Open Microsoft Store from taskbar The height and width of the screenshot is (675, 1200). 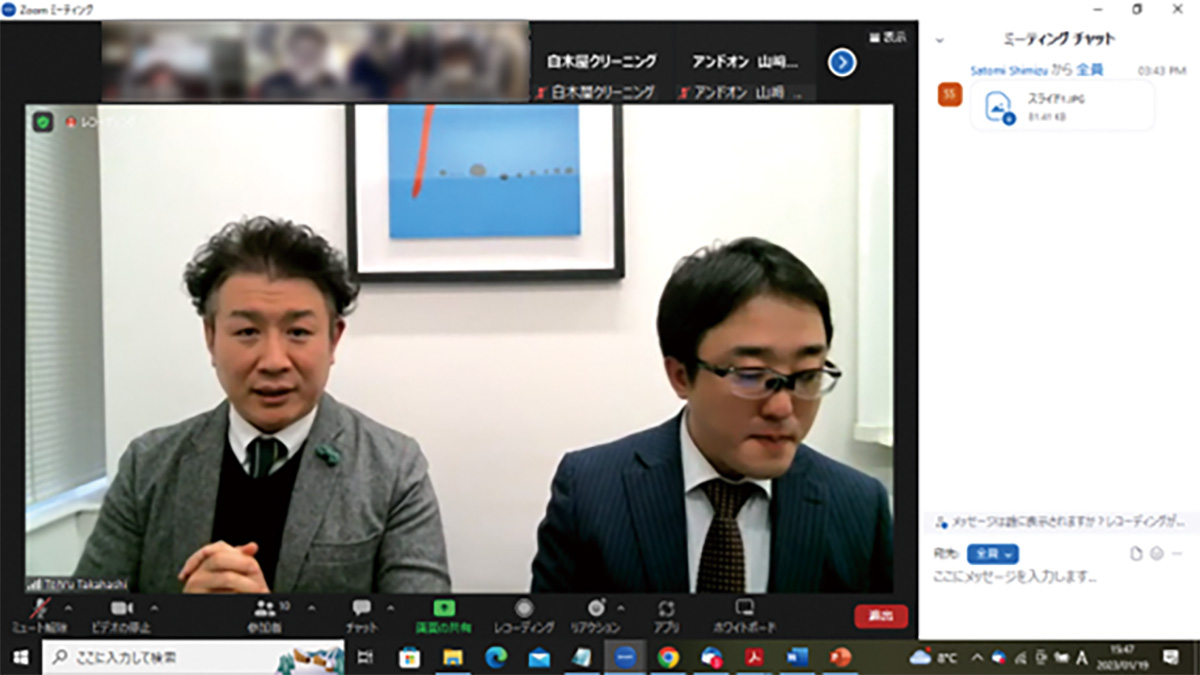409,657
